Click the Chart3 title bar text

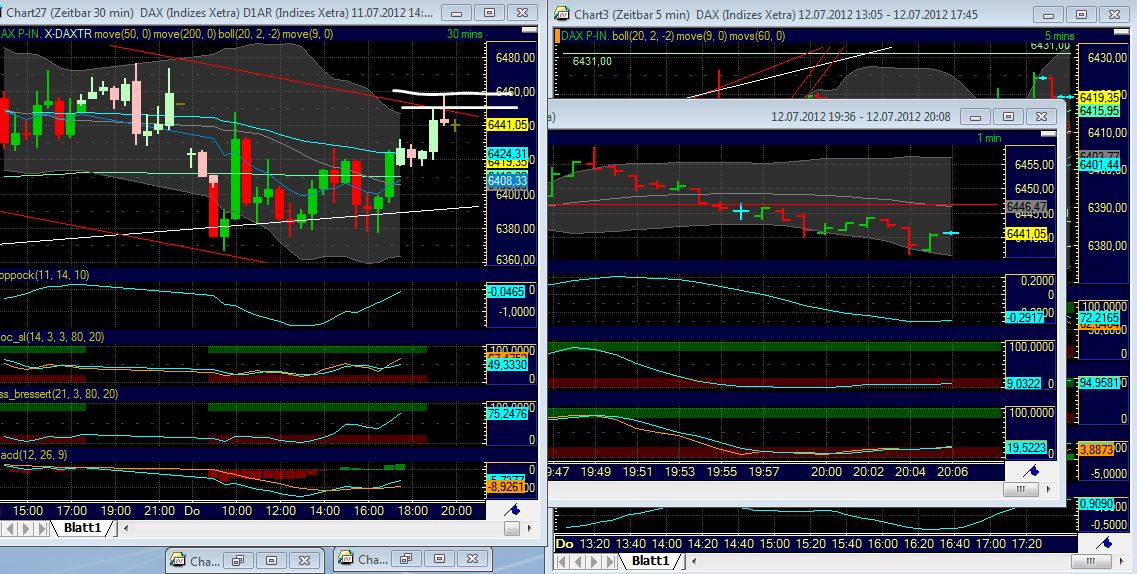[x=776, y=14]
